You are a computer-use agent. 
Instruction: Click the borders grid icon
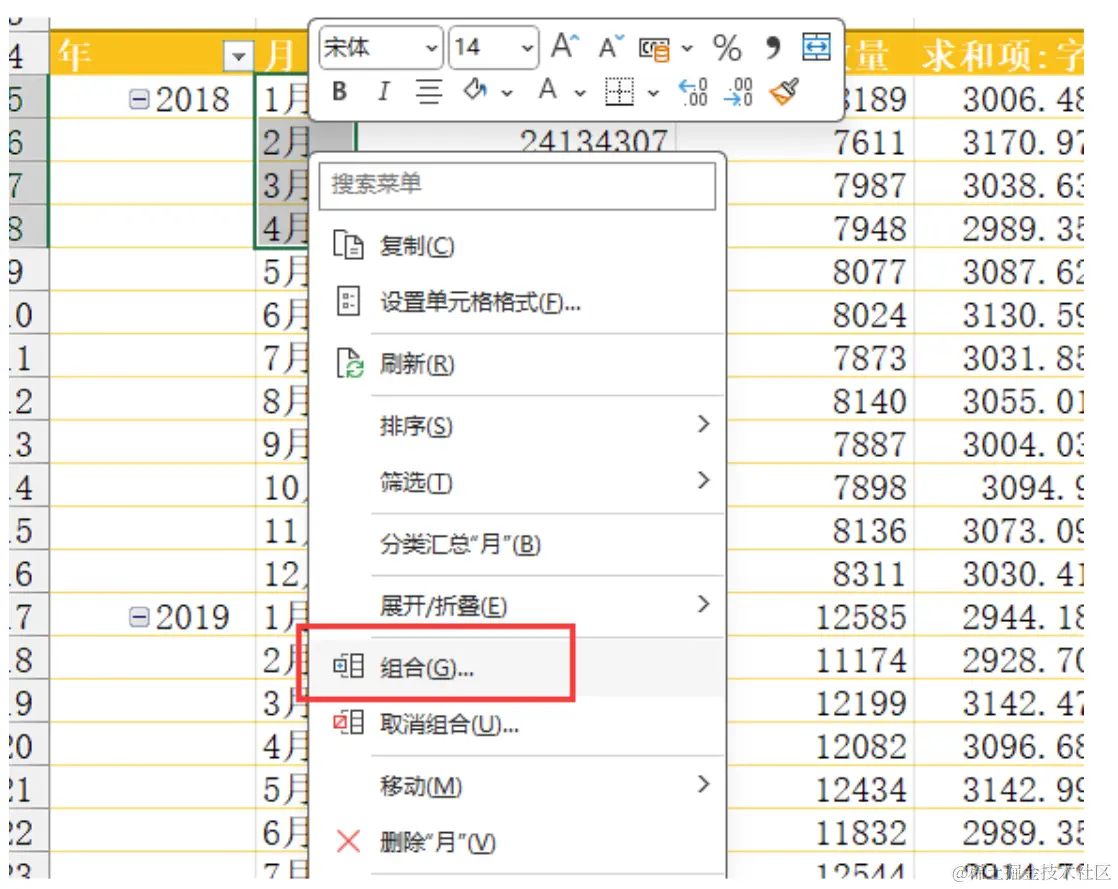pos(619,91)
